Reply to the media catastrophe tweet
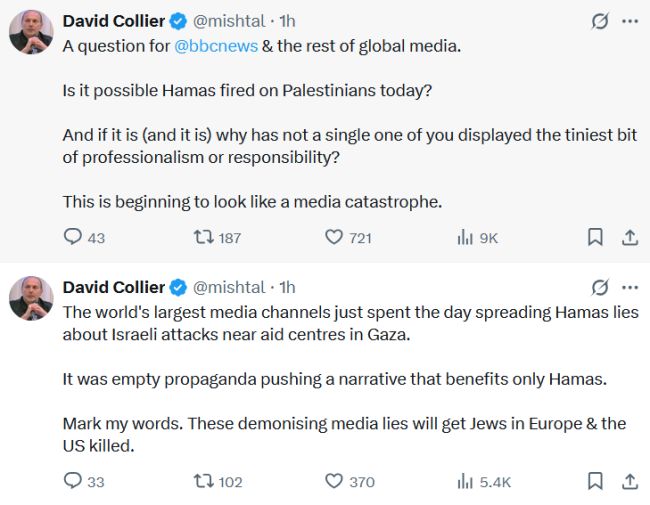The width and height of the screenshot is (650, 505). click(x=72, y=237)
